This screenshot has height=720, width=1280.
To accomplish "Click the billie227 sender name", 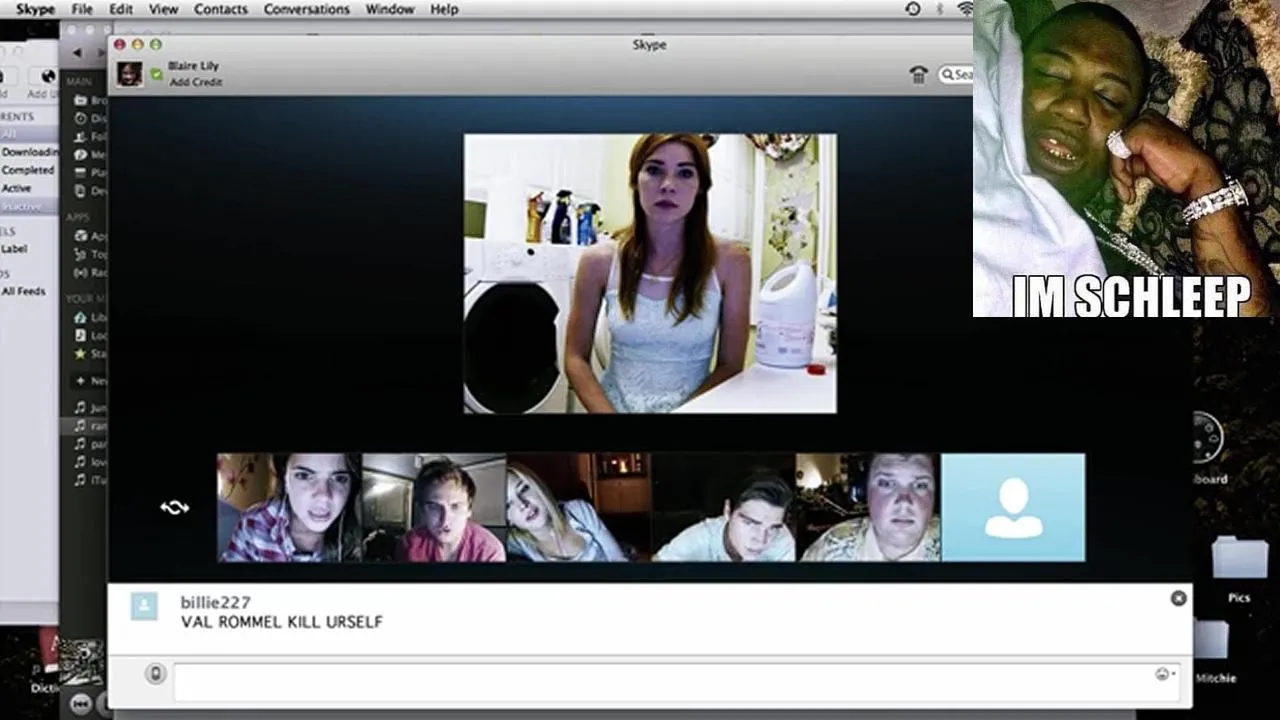I will tap(215, 602).
